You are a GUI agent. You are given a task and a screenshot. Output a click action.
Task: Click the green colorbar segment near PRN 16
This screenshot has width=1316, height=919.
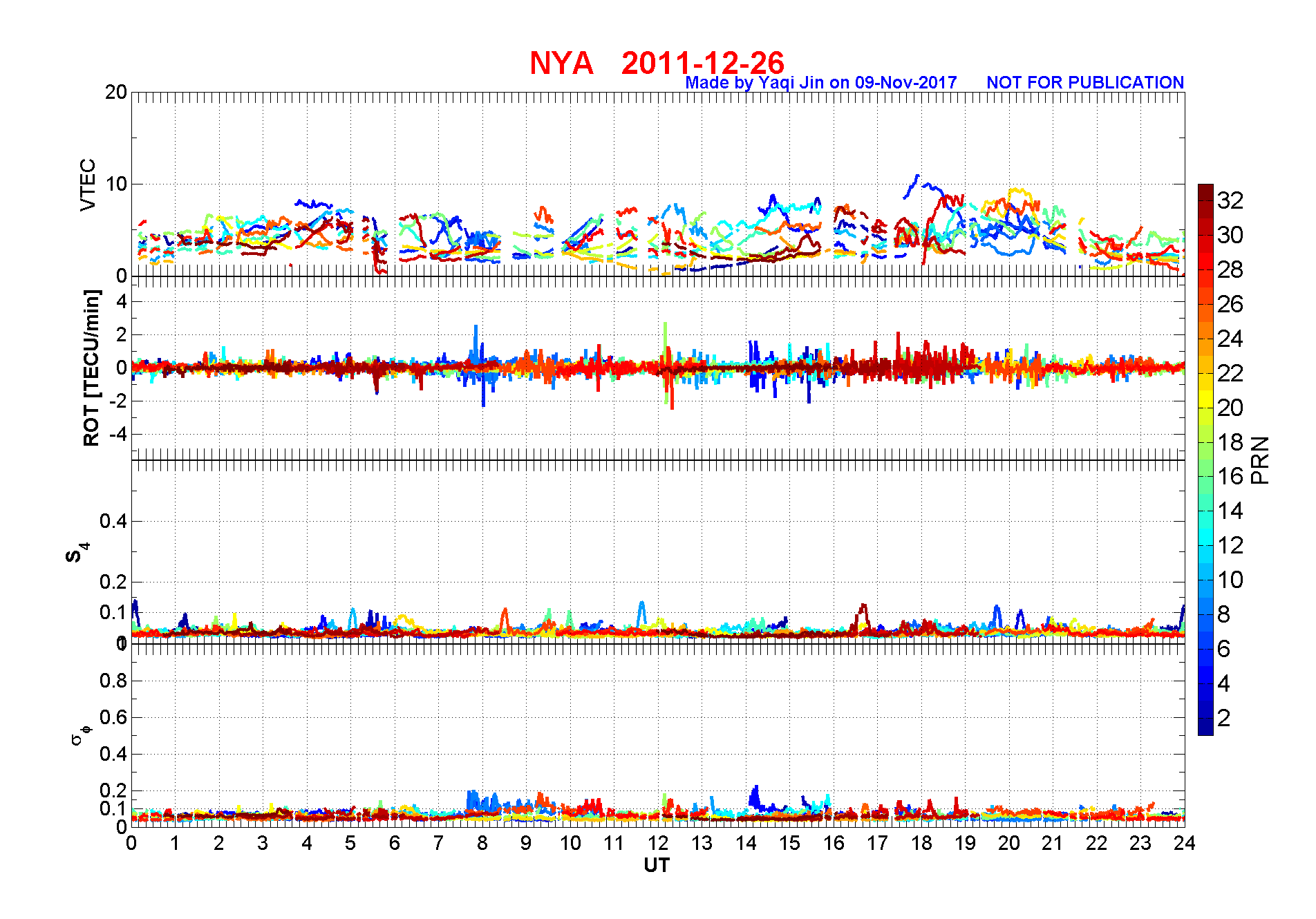(1205, 468)
